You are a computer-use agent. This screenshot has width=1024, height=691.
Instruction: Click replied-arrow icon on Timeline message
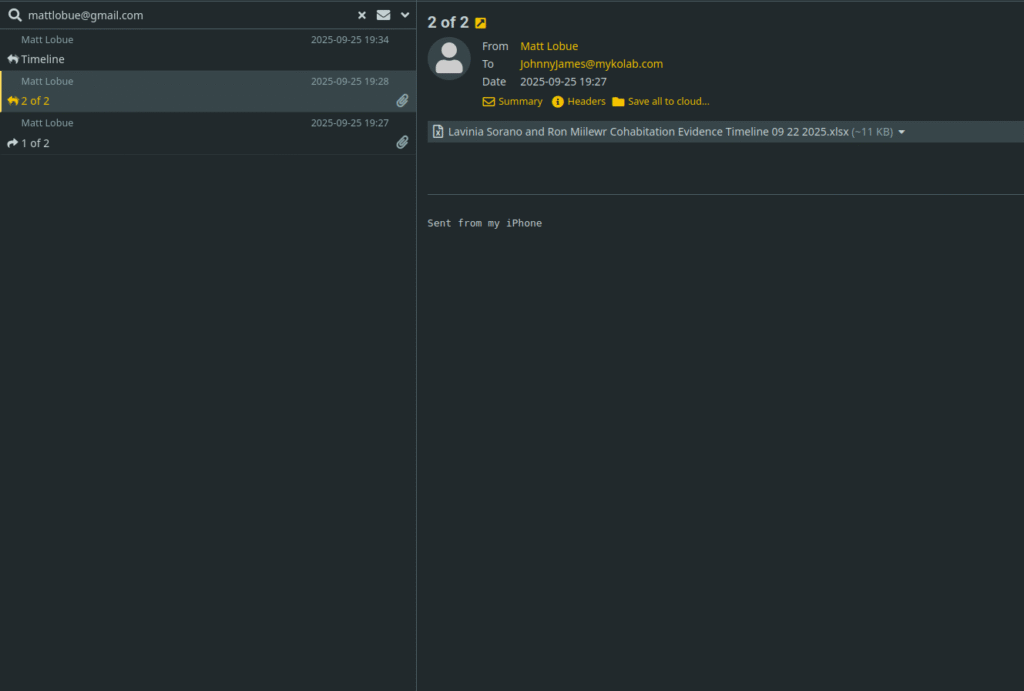pyautogui.click(x=13, y=59)
